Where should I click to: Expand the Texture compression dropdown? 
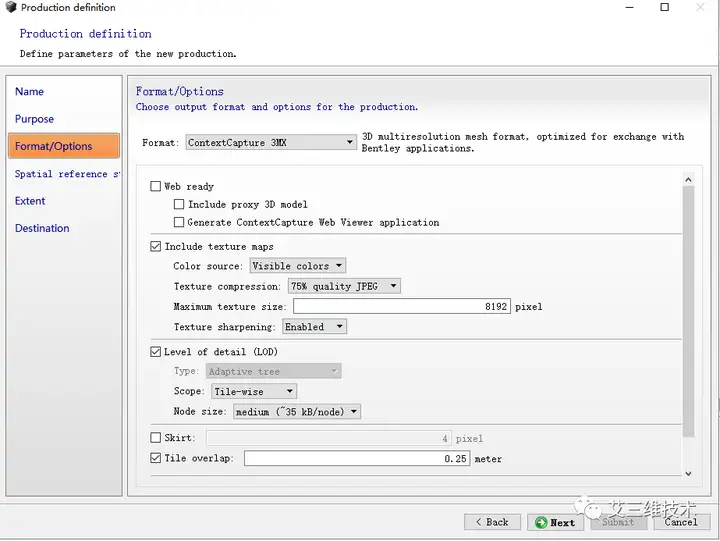click(x=344, y=286)
